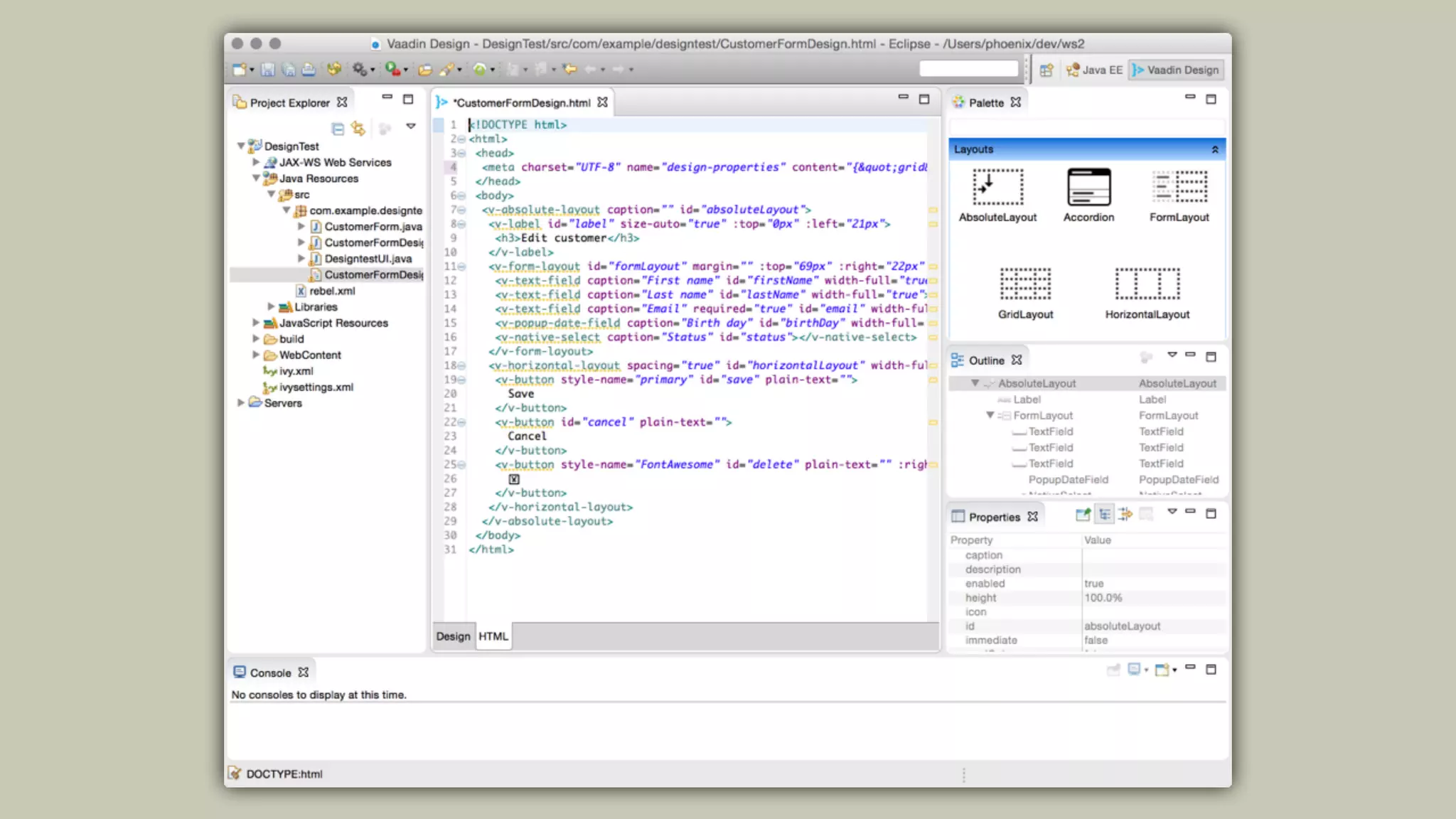The width and height of the screenshot is (1456, 819).
Task: Click the Run/debug launch toolbar icon
Action: pos(392,69)
